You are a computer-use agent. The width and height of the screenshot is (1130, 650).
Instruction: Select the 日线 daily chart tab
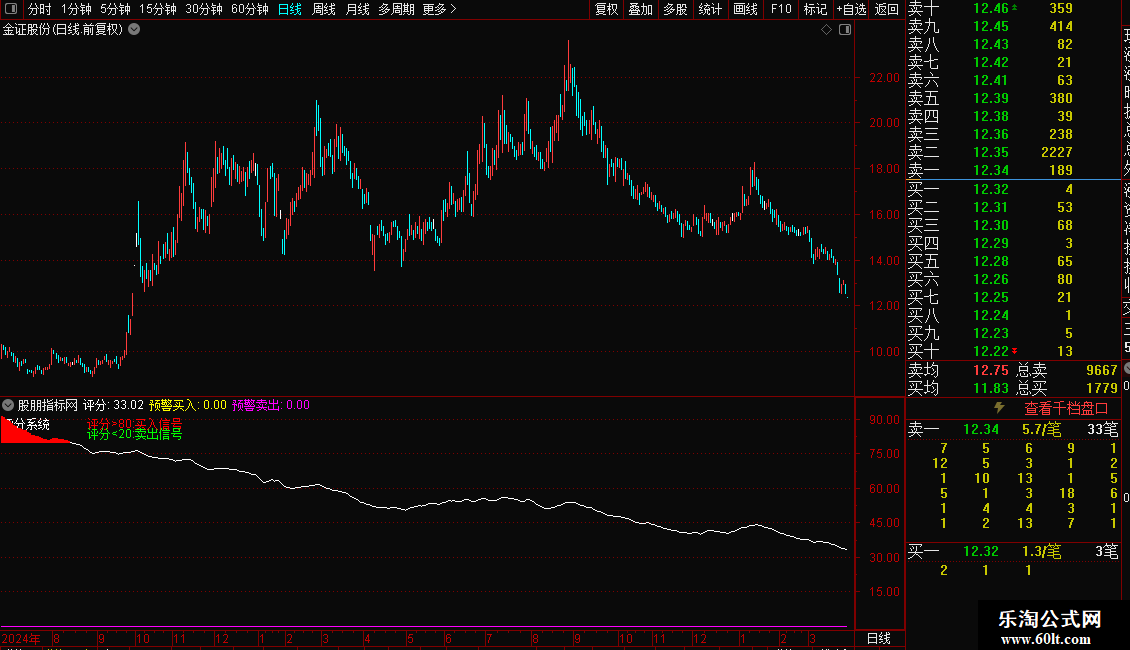click(290, 9)
